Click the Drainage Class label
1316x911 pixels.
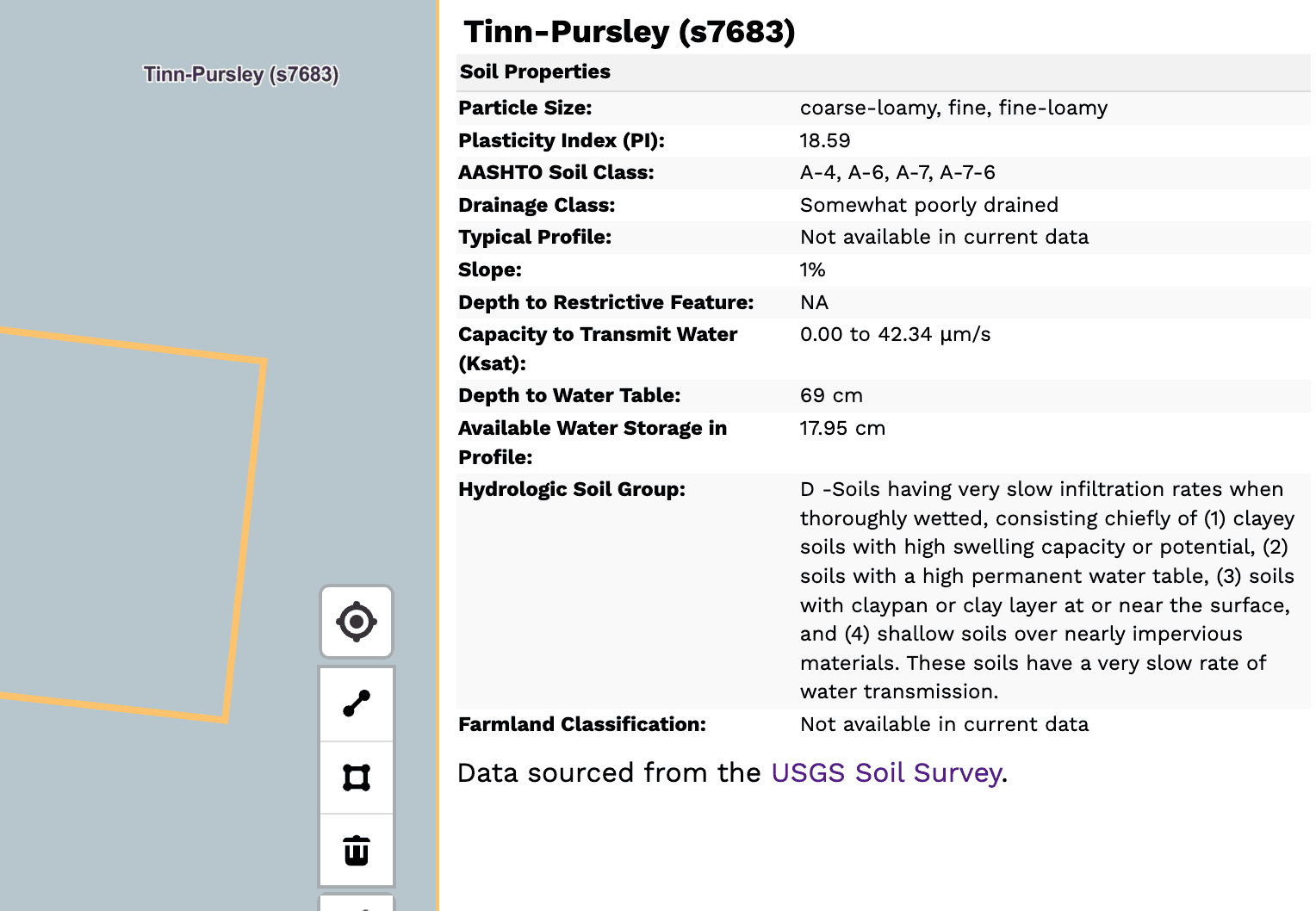pos(537,205)
